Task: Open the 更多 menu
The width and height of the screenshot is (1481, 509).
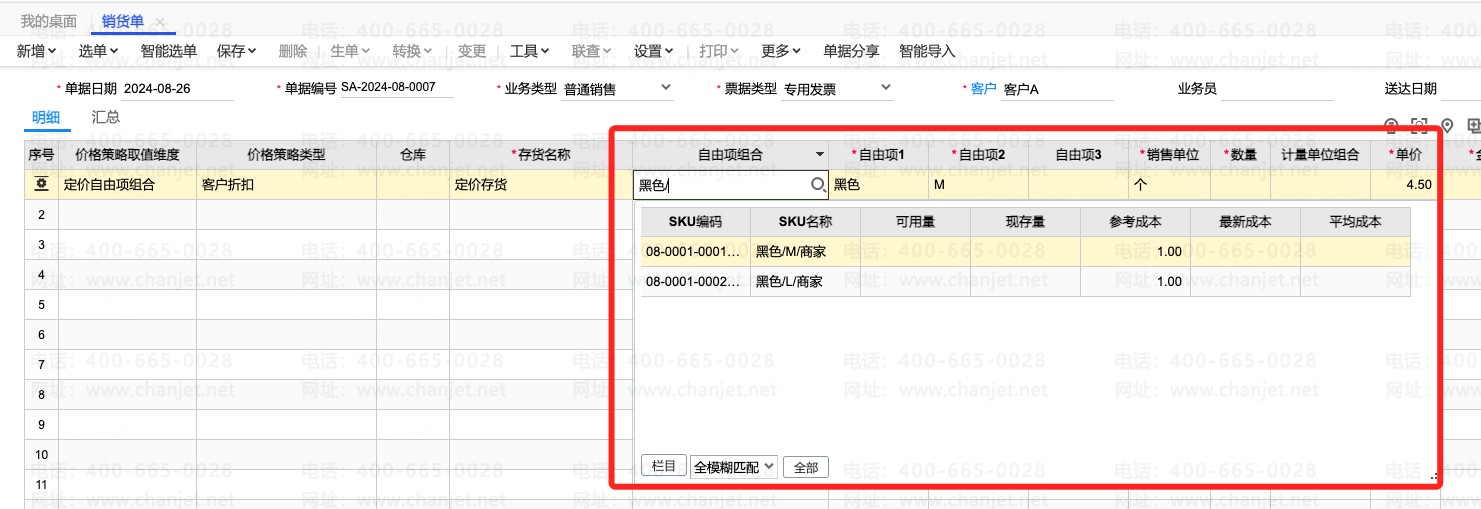Action: (781, 51)
